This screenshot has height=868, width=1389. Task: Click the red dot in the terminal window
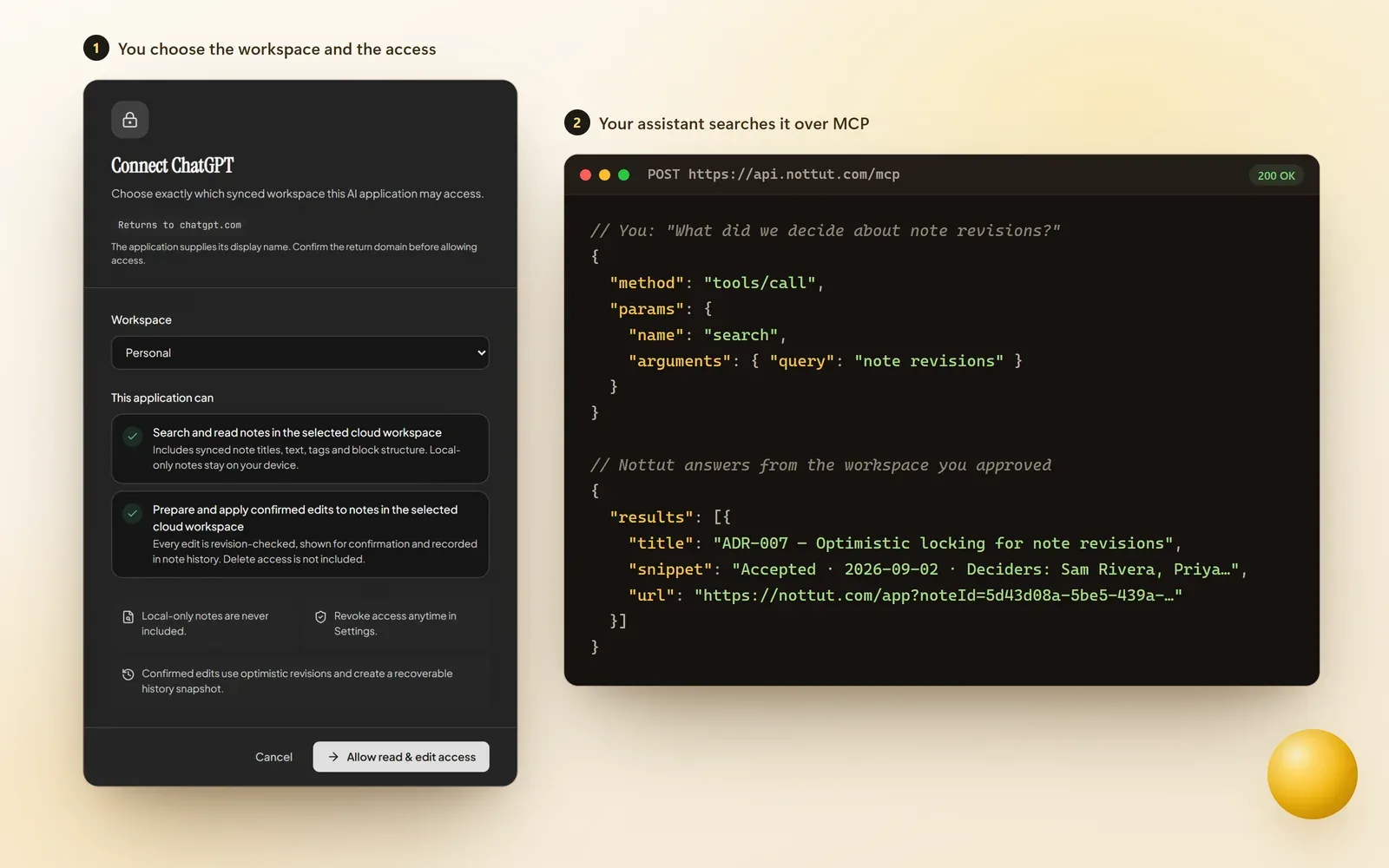pyautogui.click(x=585, y=174)
